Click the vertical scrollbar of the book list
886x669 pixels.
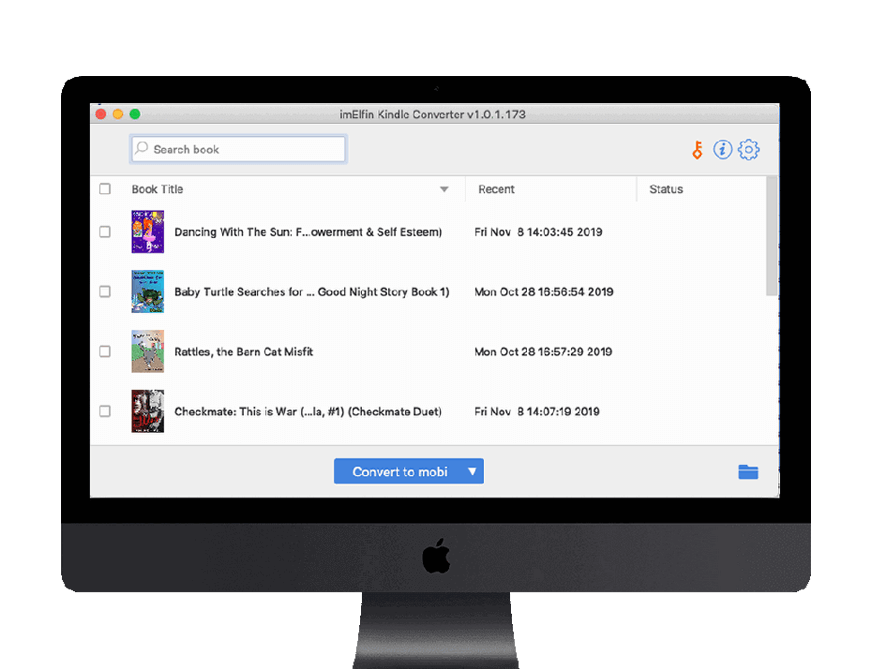point(771,236)
